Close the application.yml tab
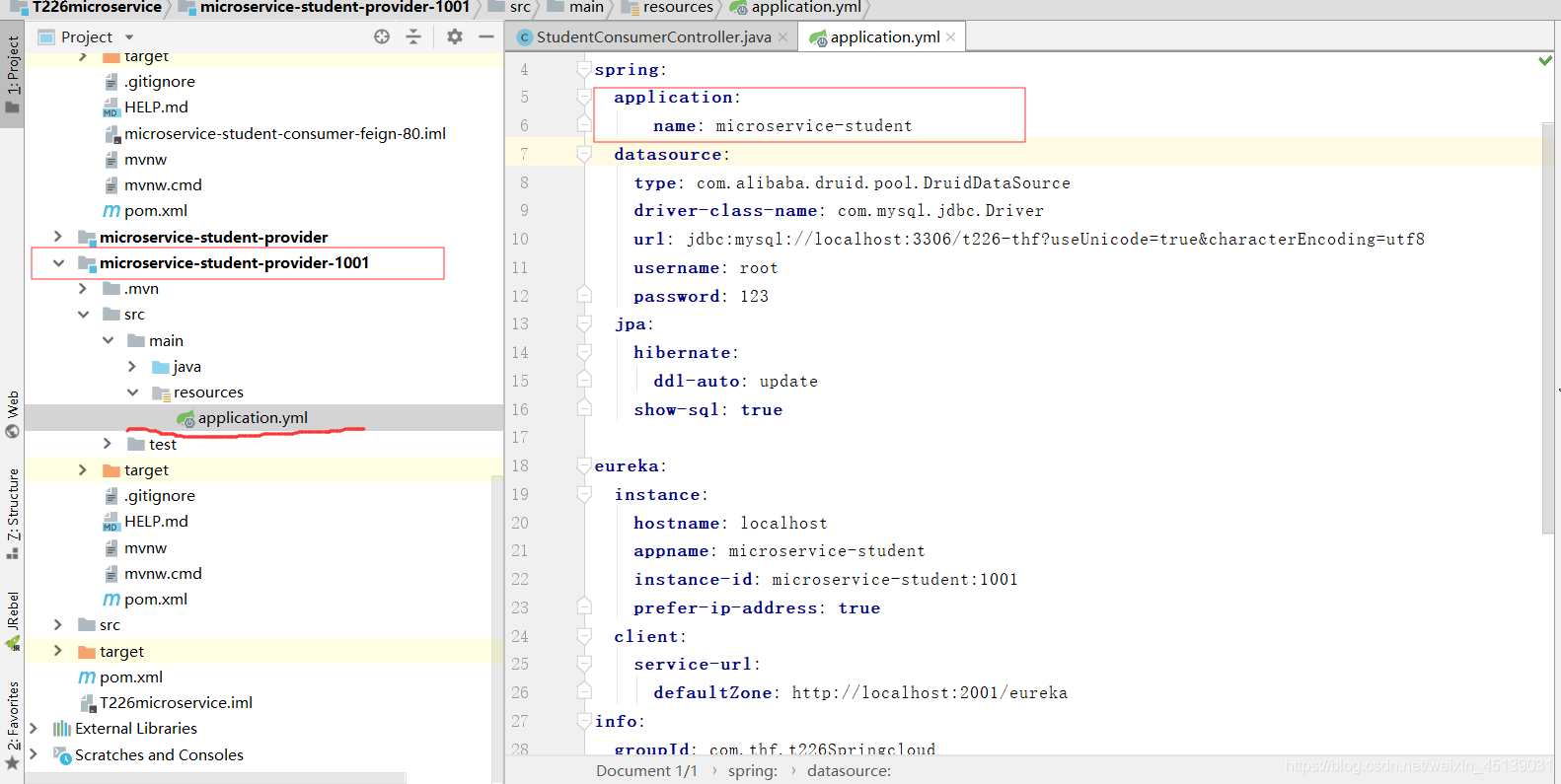This screenshot has height=784, width=1561. (x=950, y=37)
